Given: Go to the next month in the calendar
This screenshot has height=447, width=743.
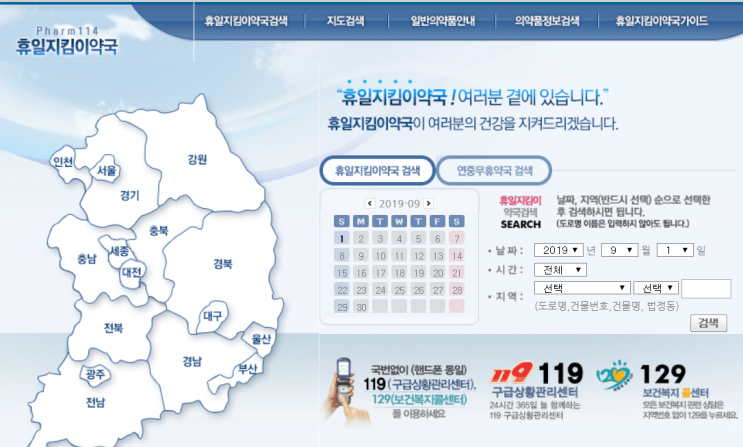Looking at the screenshot, I should click(428, 203).
